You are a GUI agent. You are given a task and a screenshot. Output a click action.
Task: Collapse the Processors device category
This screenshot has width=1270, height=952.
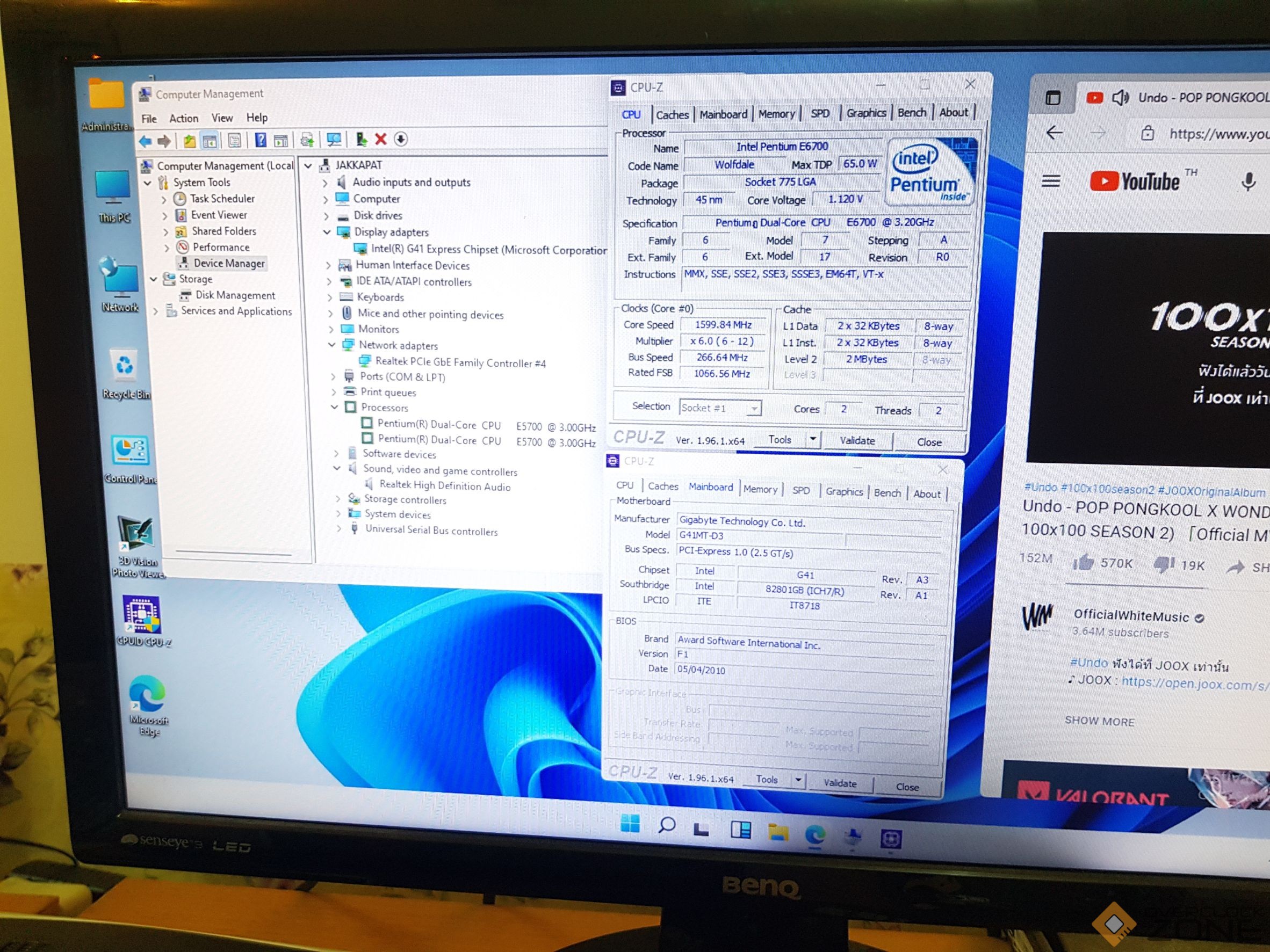pos(335,407)
